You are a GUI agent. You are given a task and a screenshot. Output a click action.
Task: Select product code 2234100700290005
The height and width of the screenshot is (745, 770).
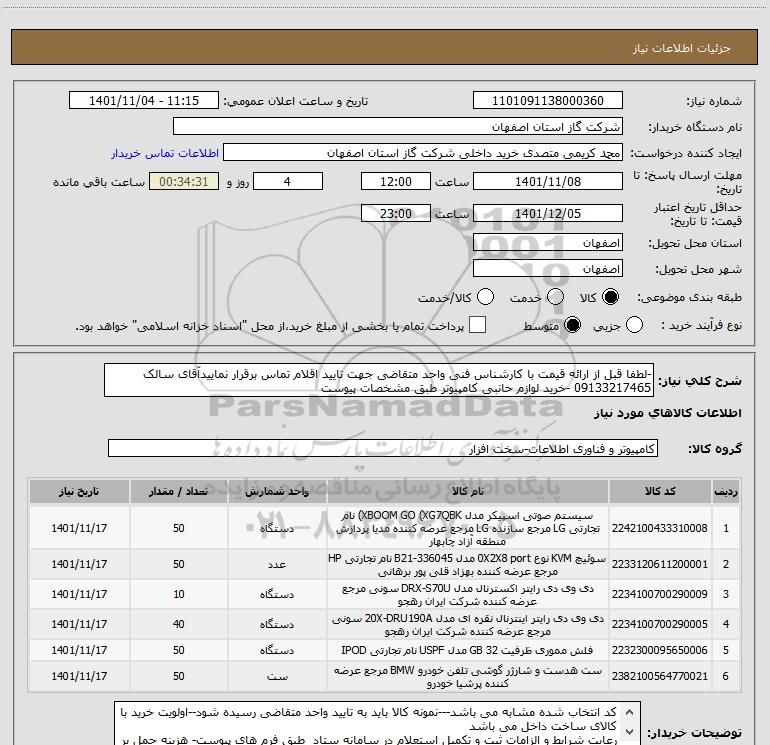(x=660, y=624)
